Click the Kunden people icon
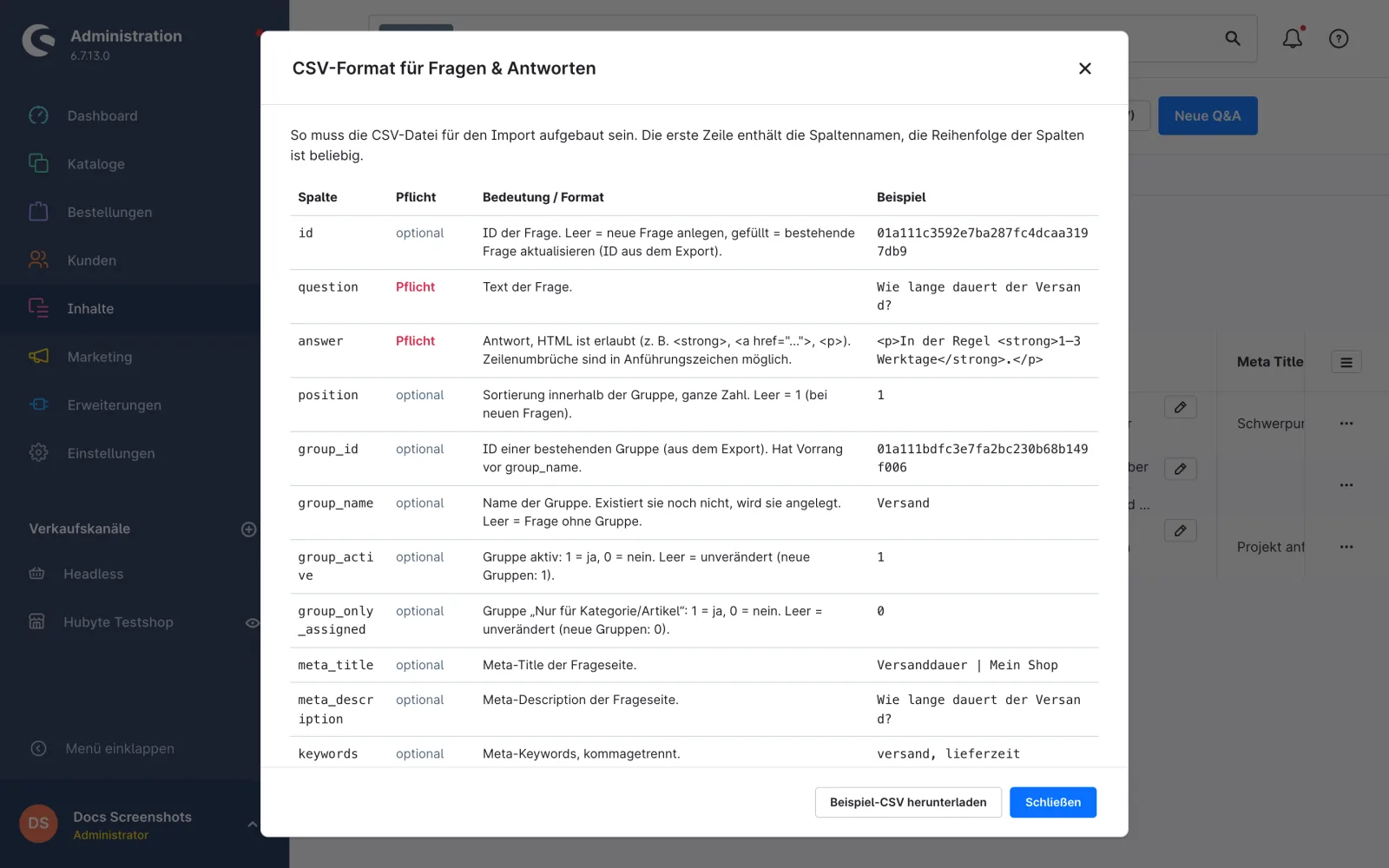This screenshot has height=868, width=1389. 38,260
